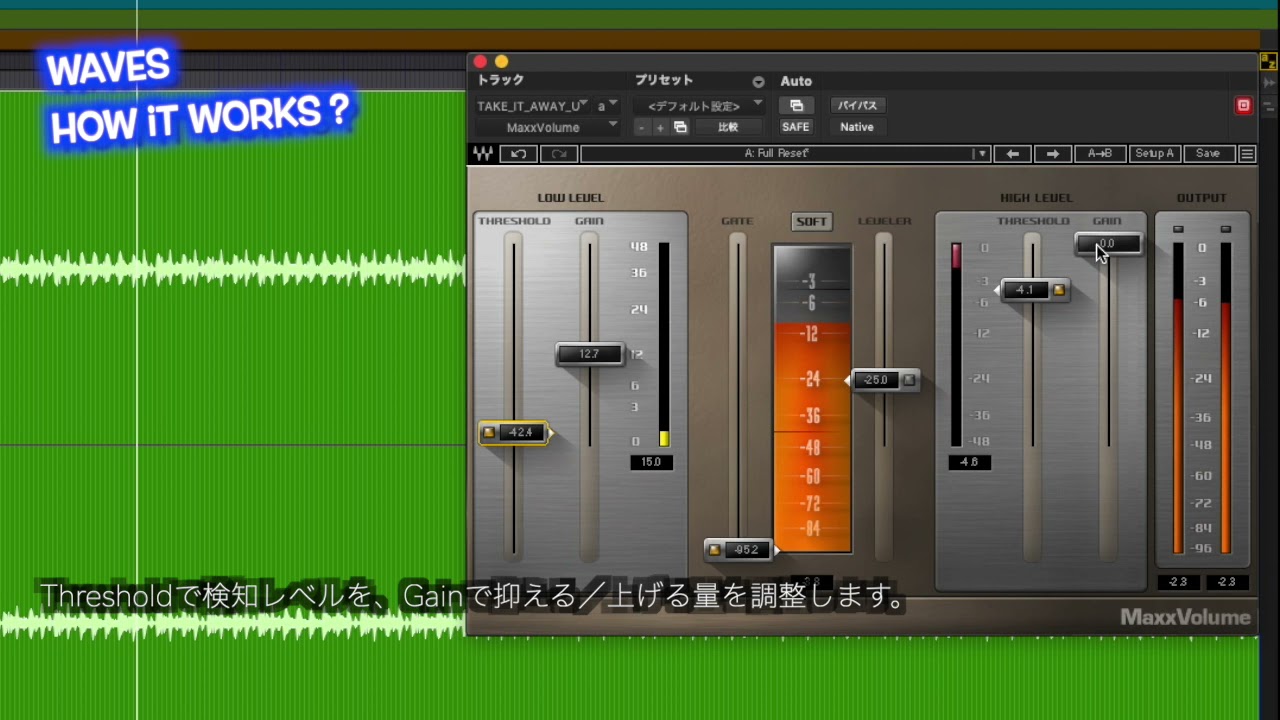Image resolution: width=1280 pixels, height=720 pixels.
Task: Switch the Native processing mode
Action: 857,127
